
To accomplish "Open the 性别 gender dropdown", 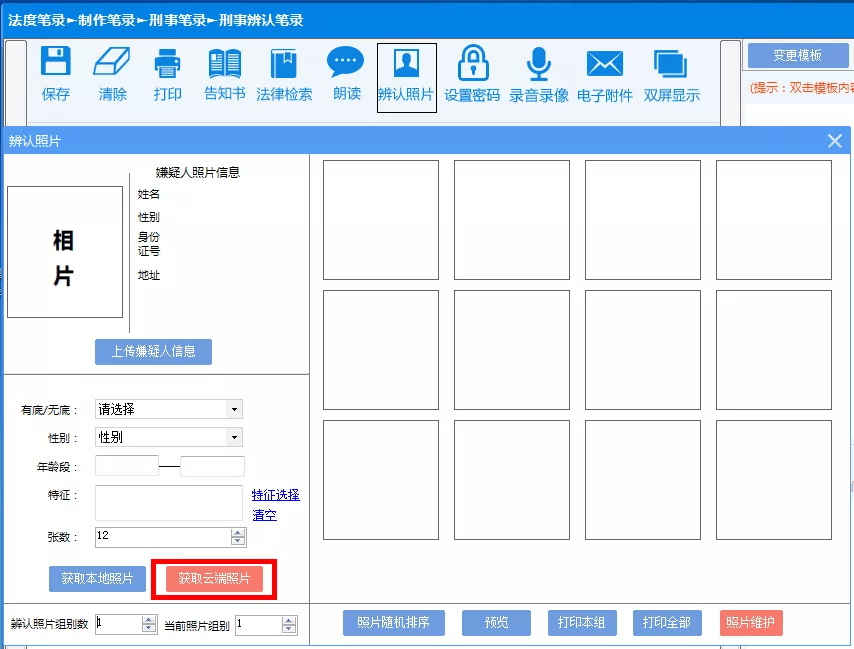I will (234, 437).
